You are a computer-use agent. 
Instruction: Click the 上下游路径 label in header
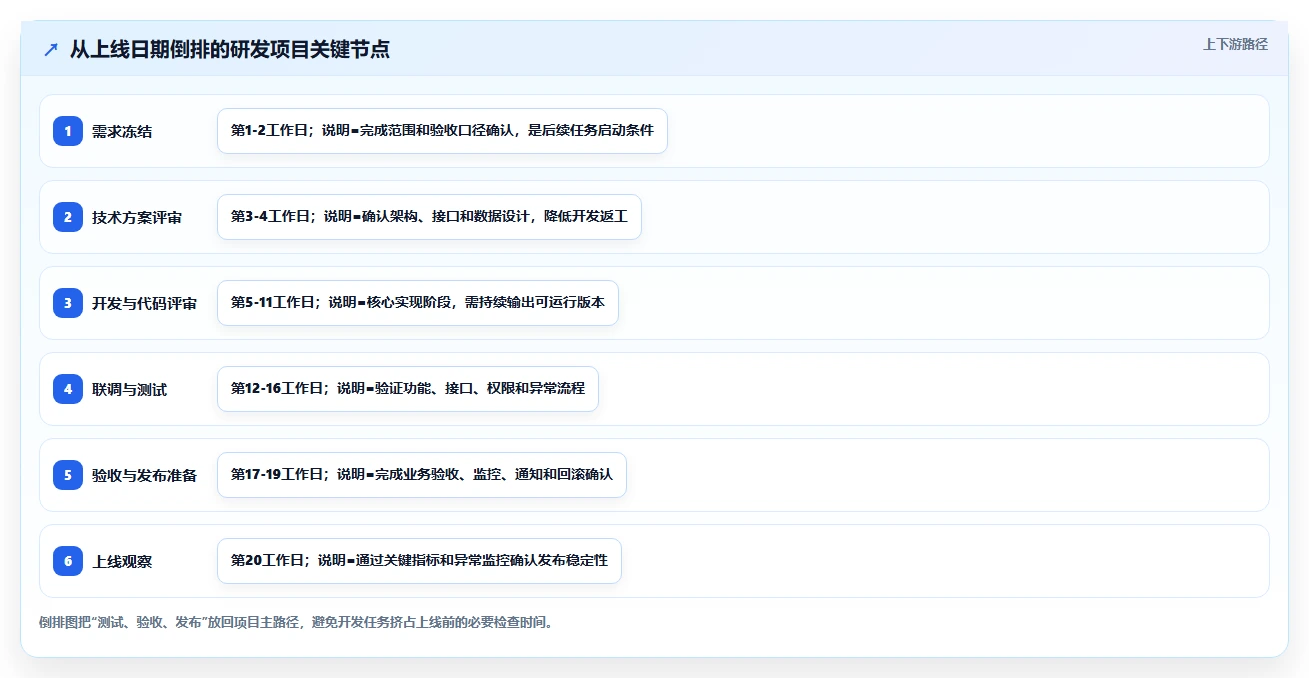coord(1235,44)
